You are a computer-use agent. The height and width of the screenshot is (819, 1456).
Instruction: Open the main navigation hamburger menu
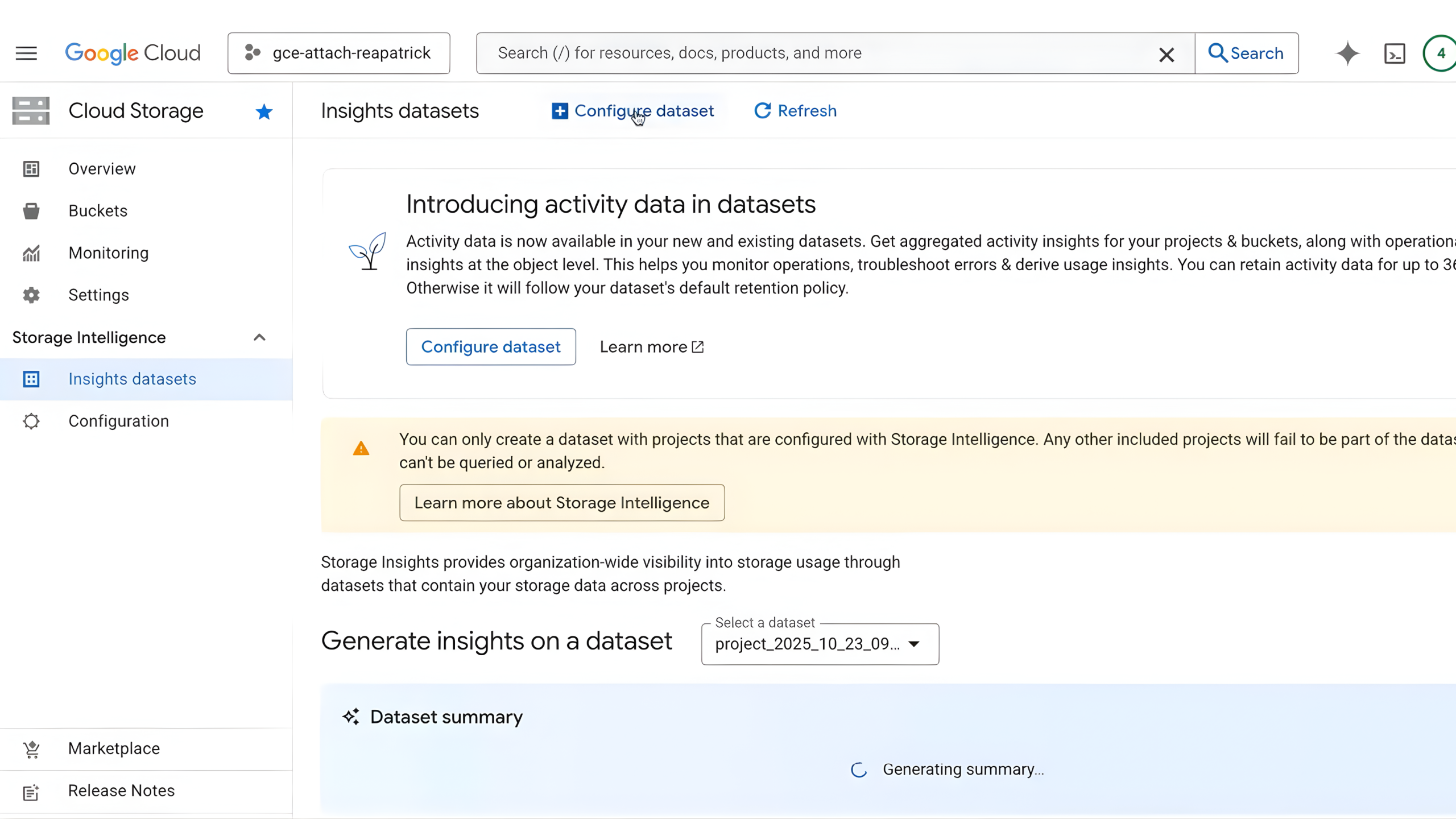coord(26,53)
